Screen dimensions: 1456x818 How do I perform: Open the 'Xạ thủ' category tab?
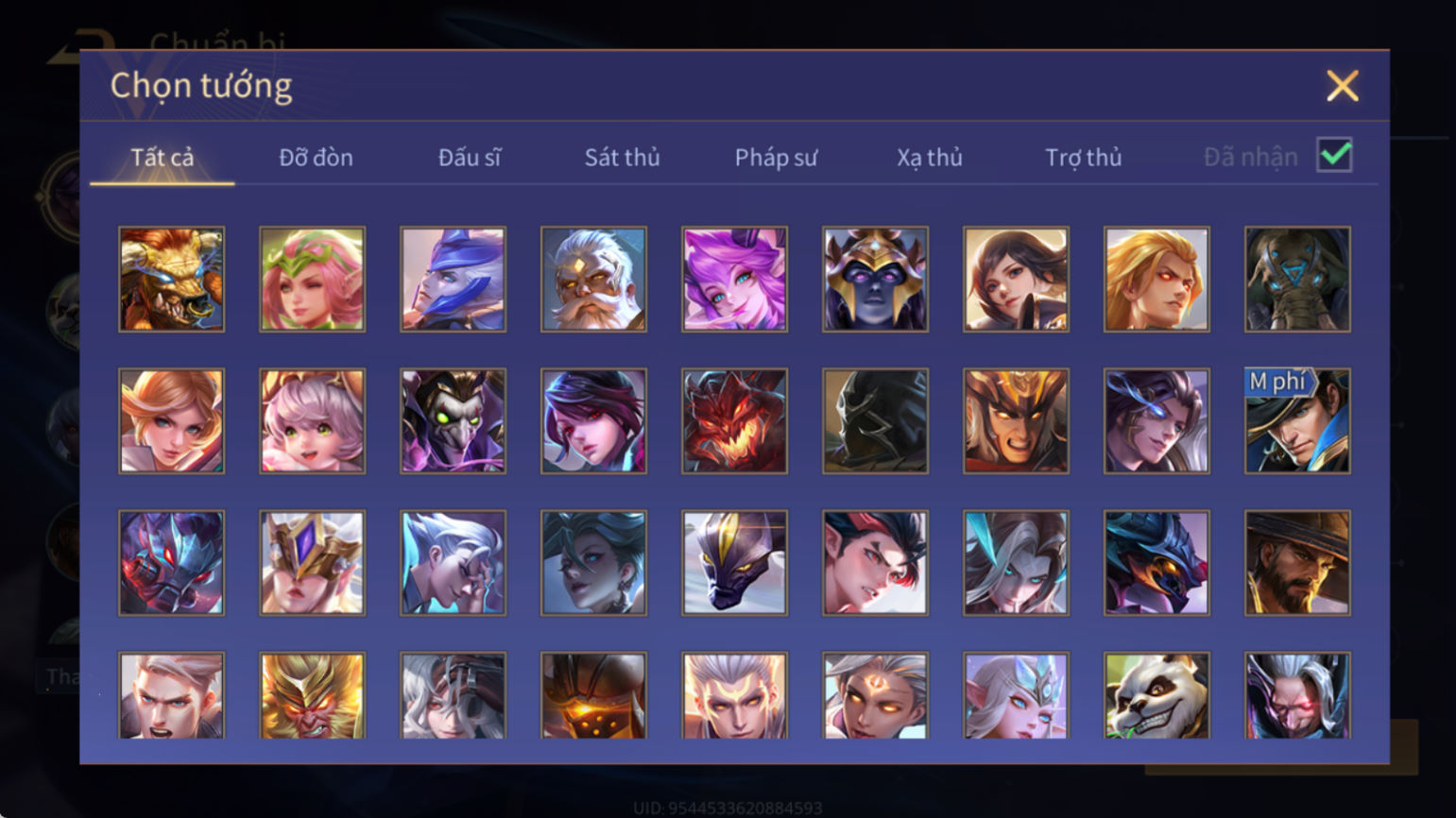click(929, 158)
